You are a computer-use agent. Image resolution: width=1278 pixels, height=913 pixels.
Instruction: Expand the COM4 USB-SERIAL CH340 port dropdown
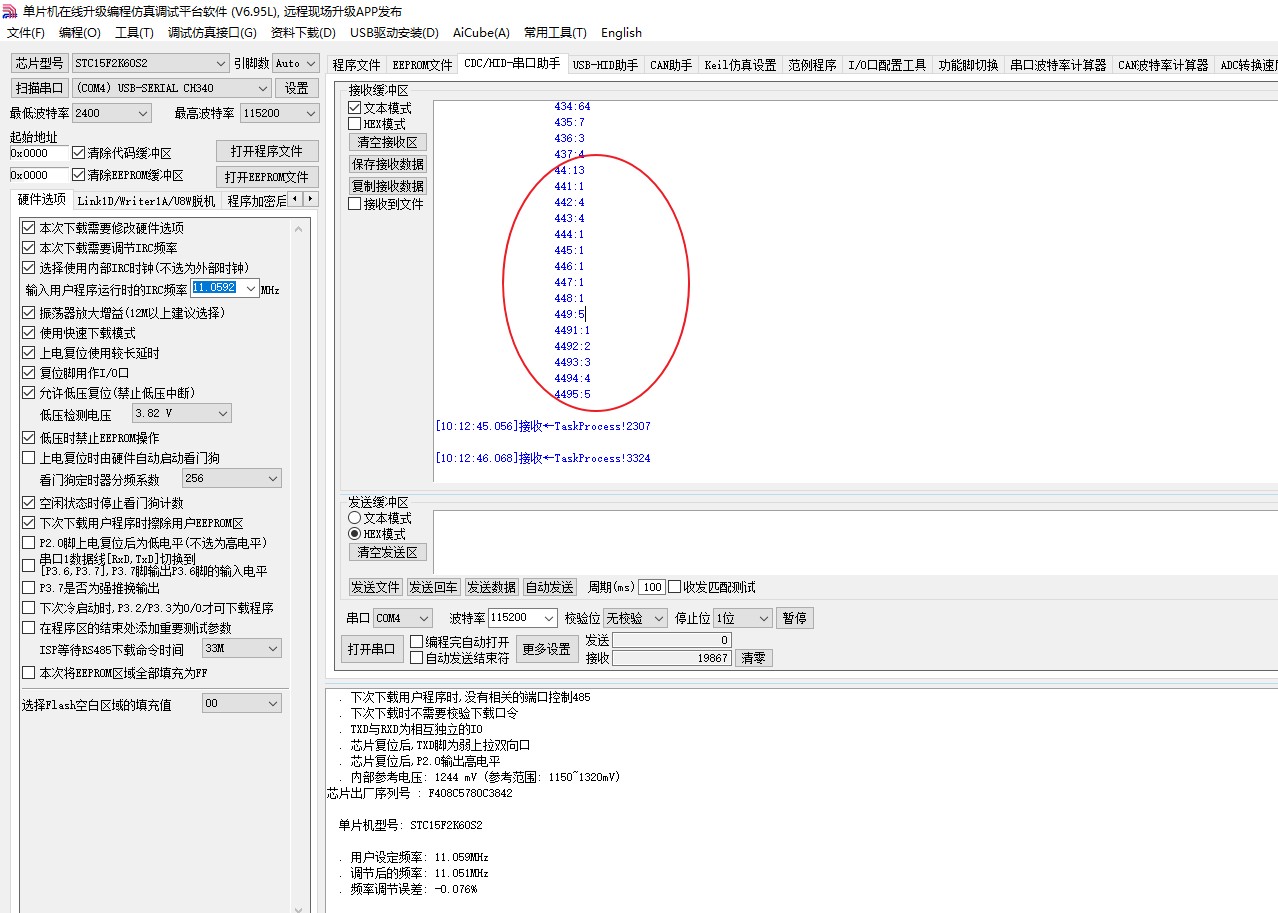[262, 88]
